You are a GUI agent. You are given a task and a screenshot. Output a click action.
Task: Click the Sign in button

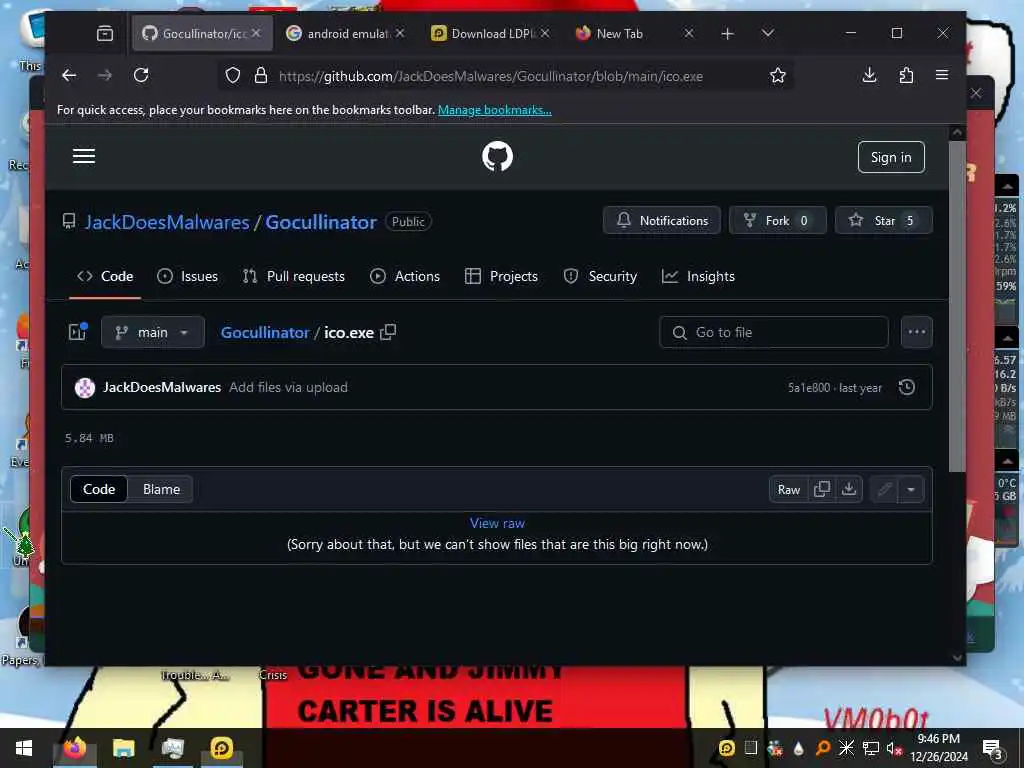pyautogui.click(x=891, y=157)
